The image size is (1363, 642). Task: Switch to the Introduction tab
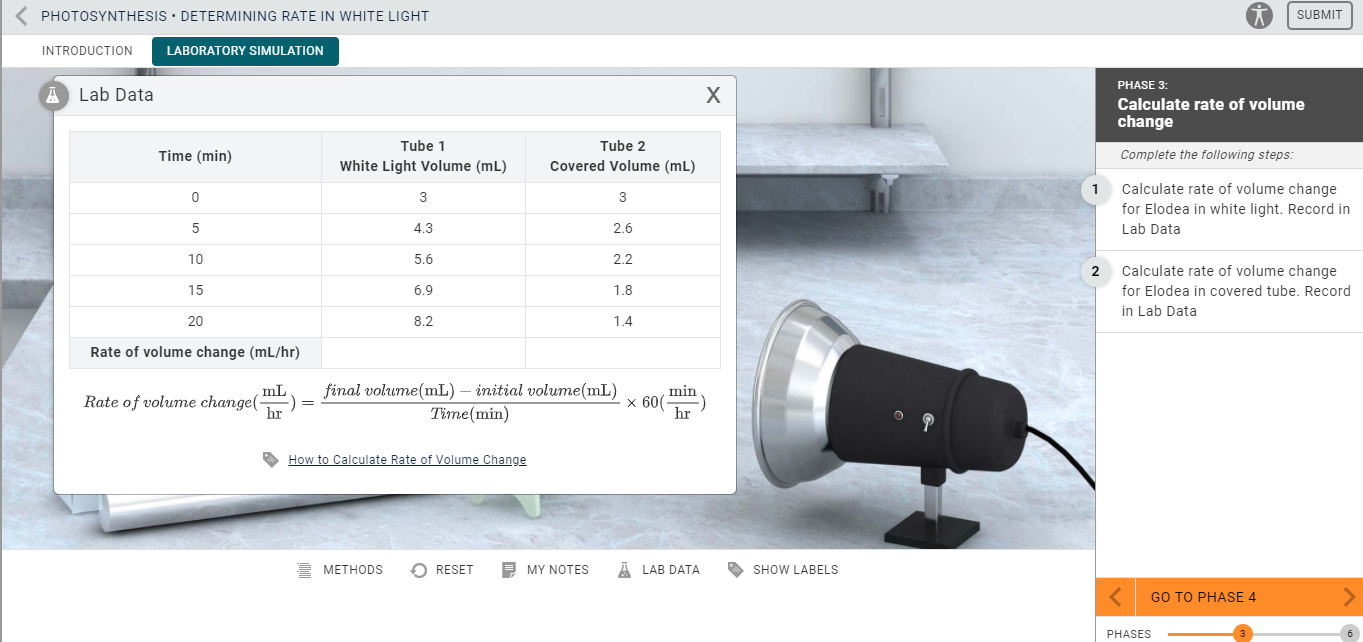(x=87, y=50)
